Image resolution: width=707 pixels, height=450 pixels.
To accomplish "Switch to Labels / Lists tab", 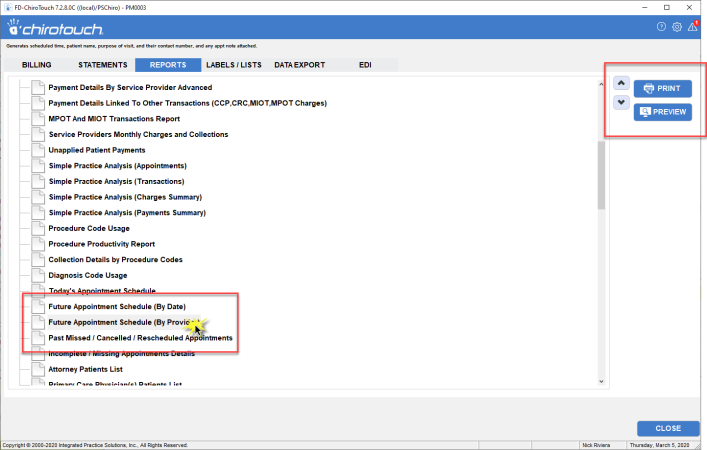I will (234, 65).
